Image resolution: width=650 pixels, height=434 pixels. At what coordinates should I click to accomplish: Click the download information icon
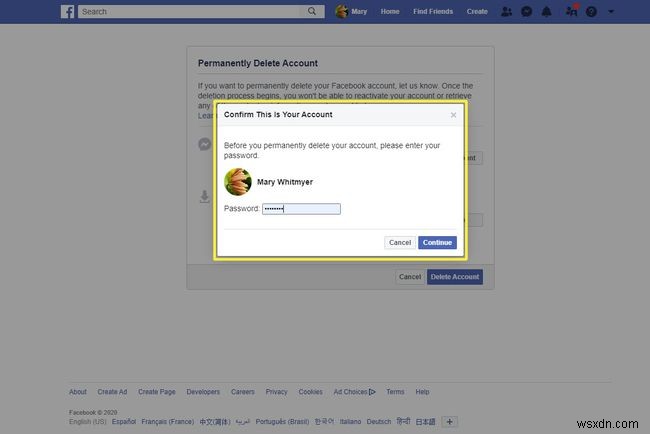[205, 196]
